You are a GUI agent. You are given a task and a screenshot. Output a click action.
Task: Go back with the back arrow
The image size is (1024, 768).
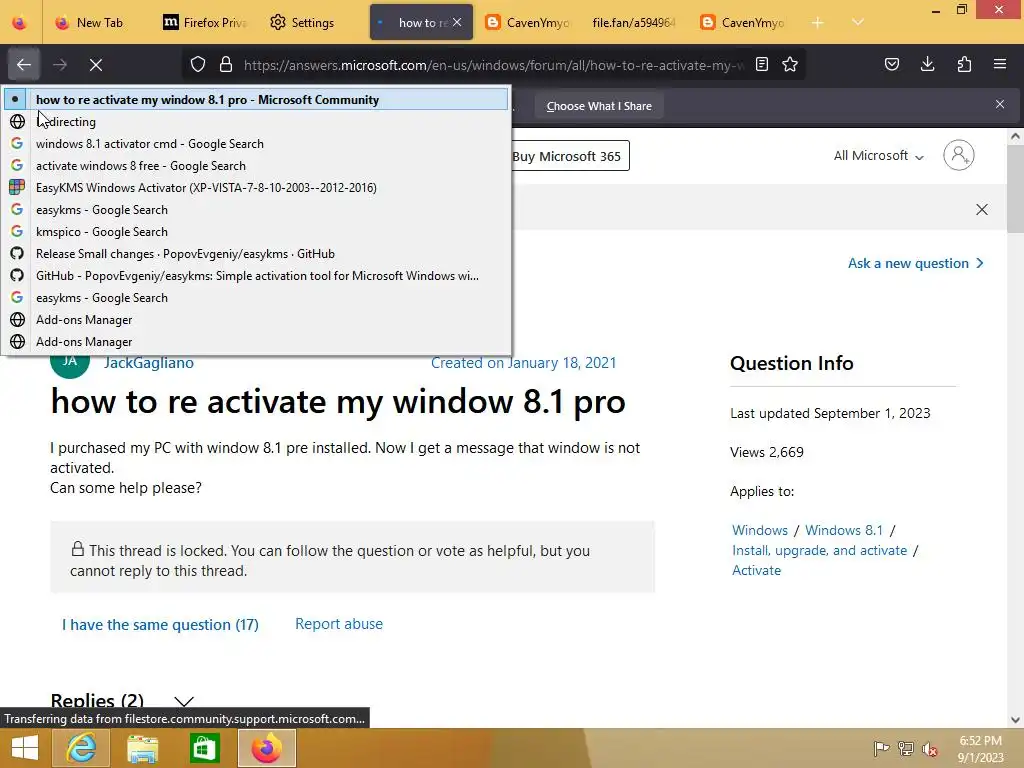pyautogui.click(x=24, y=65)
